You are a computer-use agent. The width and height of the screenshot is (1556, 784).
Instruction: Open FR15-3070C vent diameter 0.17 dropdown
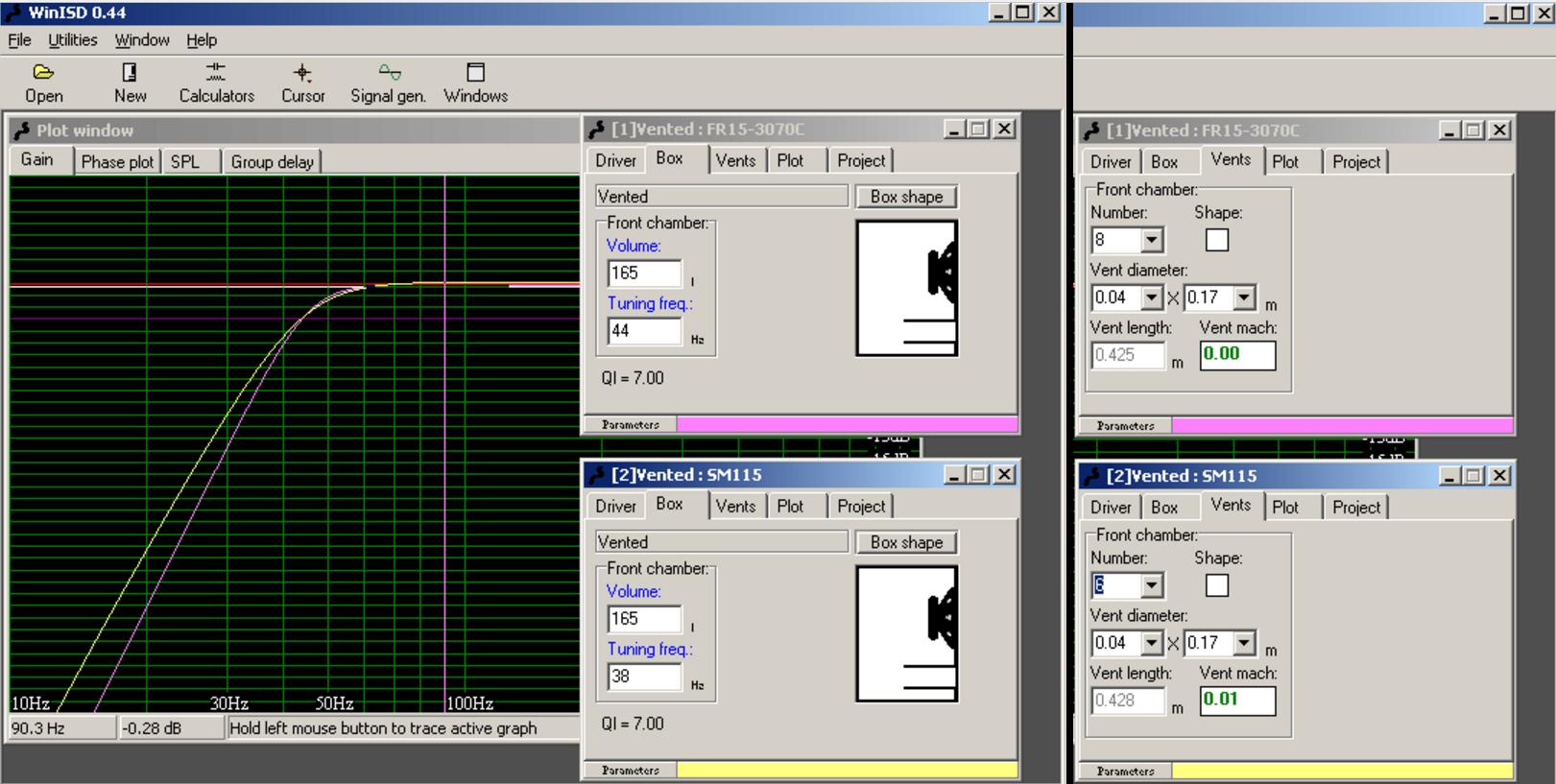[1244, 297]
